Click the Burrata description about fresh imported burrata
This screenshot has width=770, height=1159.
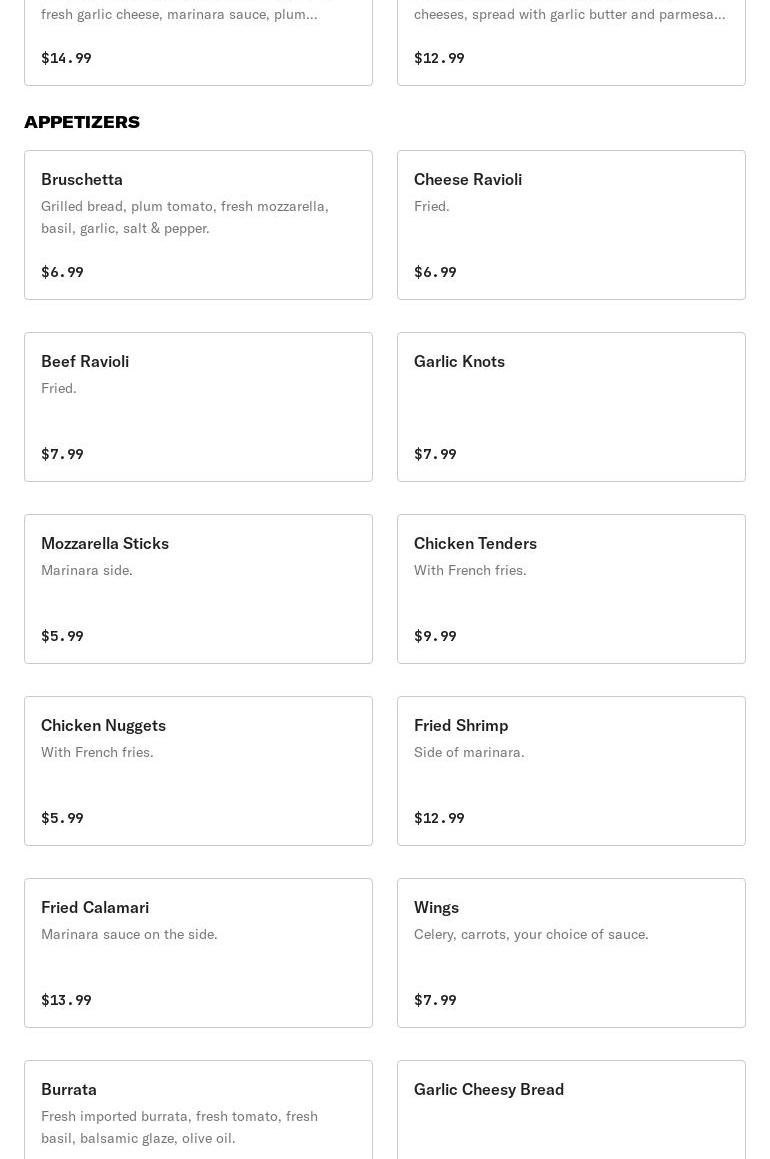(179, 1127)
